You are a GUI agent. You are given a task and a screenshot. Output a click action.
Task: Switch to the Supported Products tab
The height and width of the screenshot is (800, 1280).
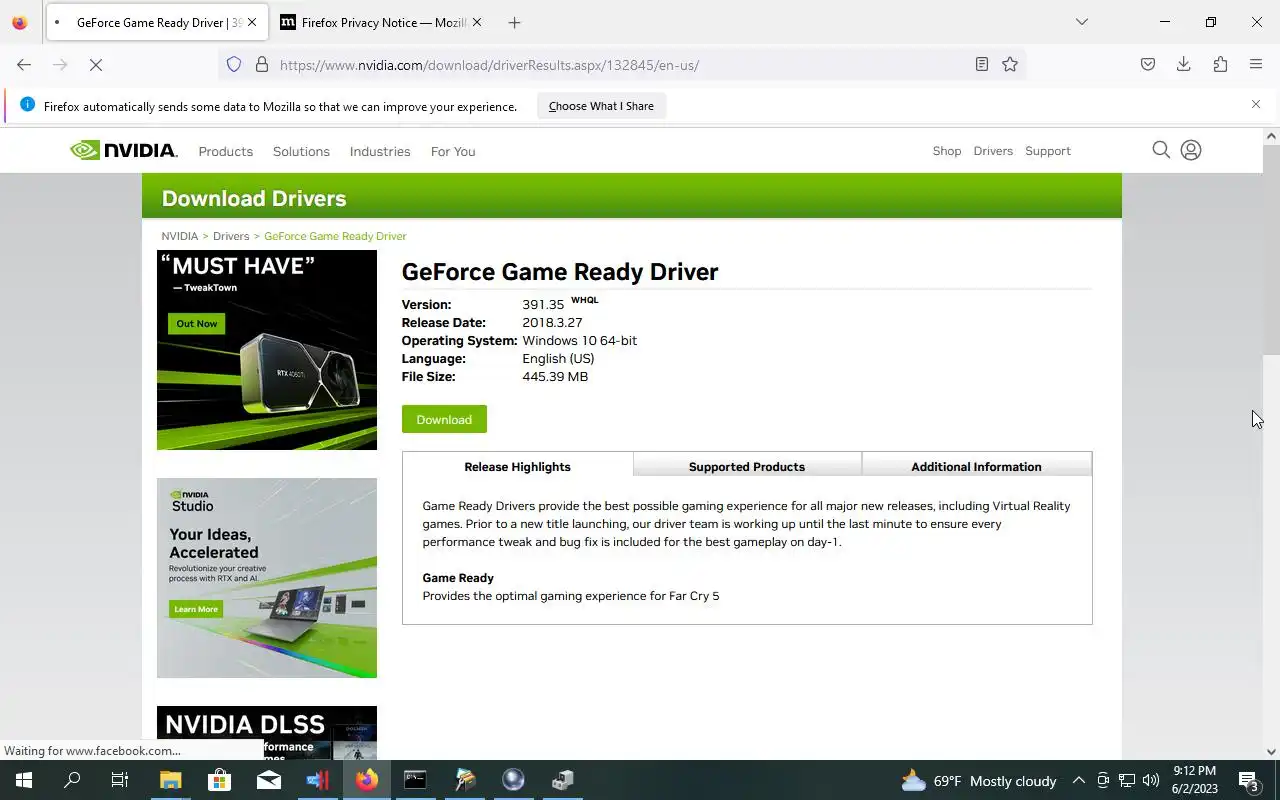coord(747,466)
